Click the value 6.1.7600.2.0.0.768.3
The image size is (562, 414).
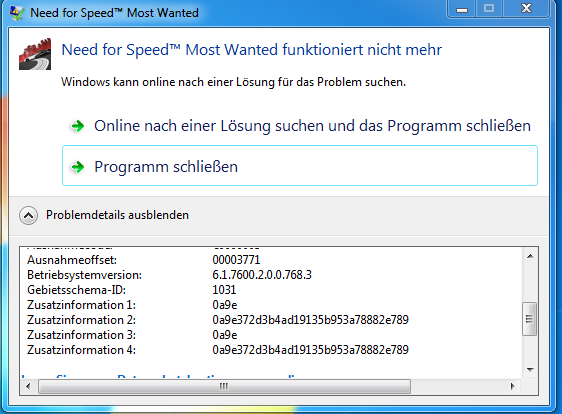[x=262, y=275]
